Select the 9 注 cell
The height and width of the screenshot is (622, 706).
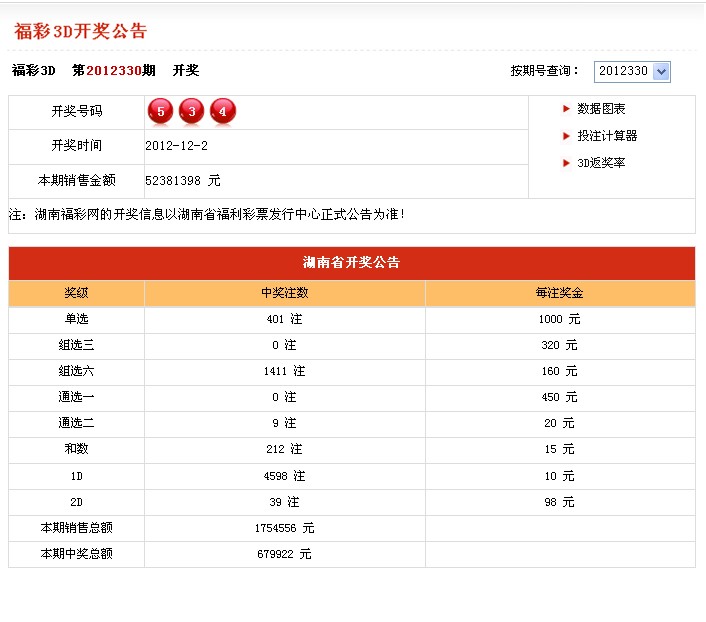[x=284, y=423]
